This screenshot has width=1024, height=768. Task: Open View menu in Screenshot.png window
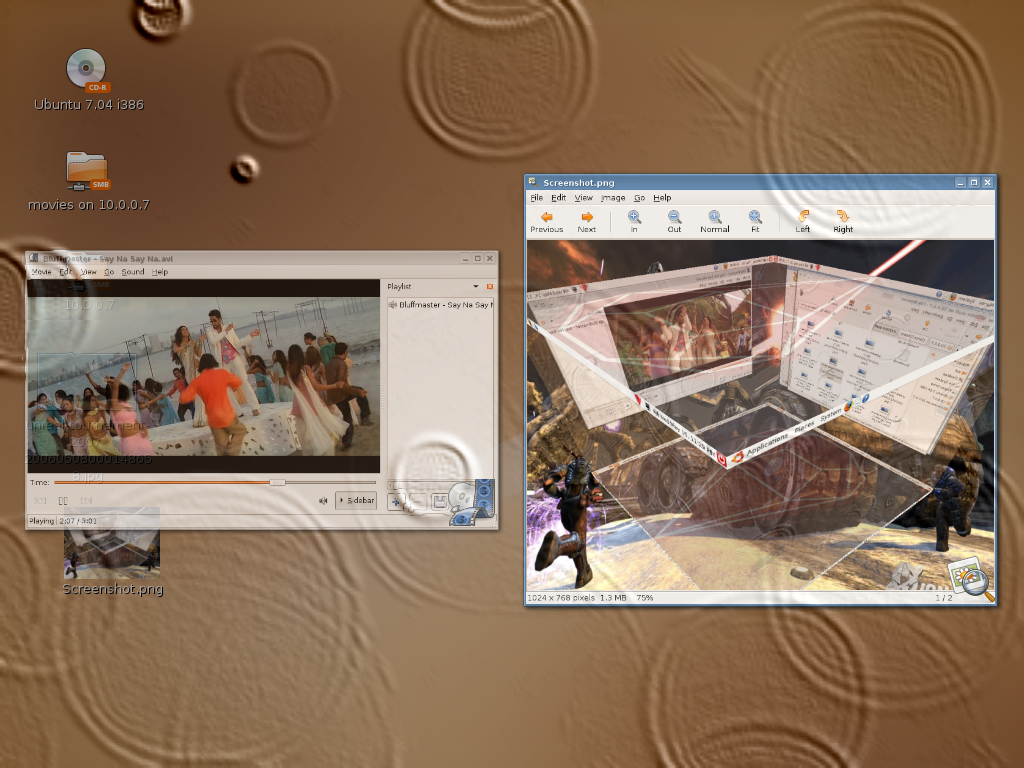(x=583, y=198)
